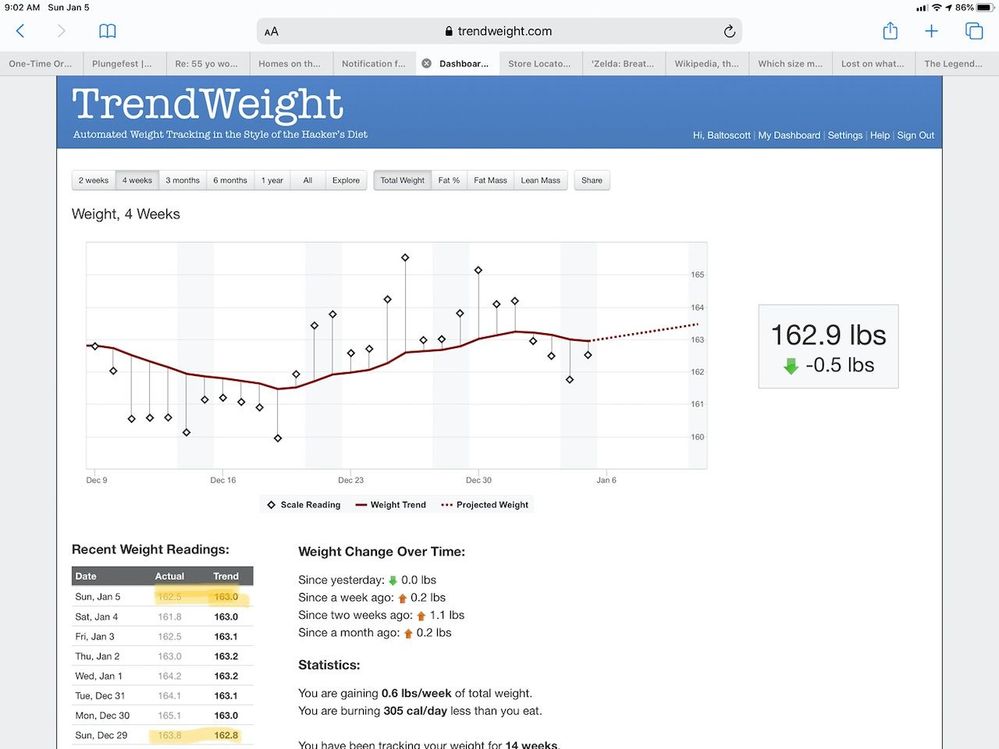The height and width of the screenshot is (749, 999).
Task: Tap the aA reader text size control
Action: pos(272,32)
